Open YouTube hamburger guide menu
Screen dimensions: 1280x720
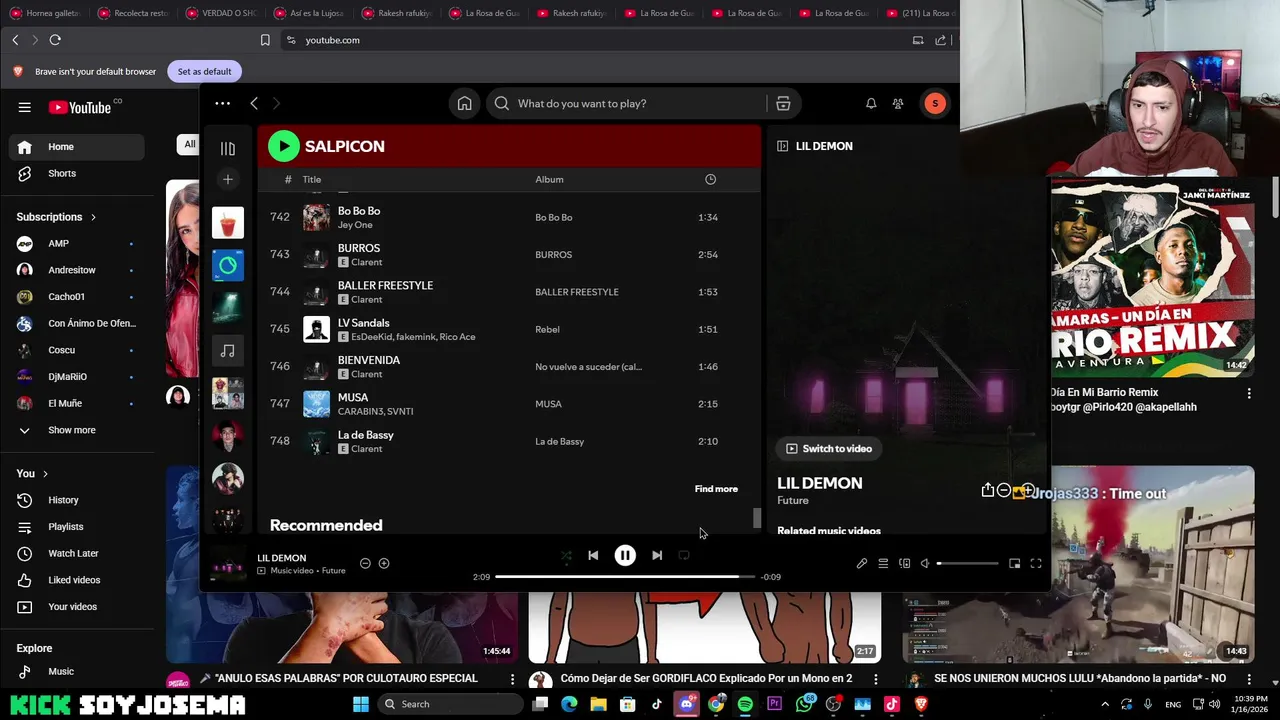25,107
